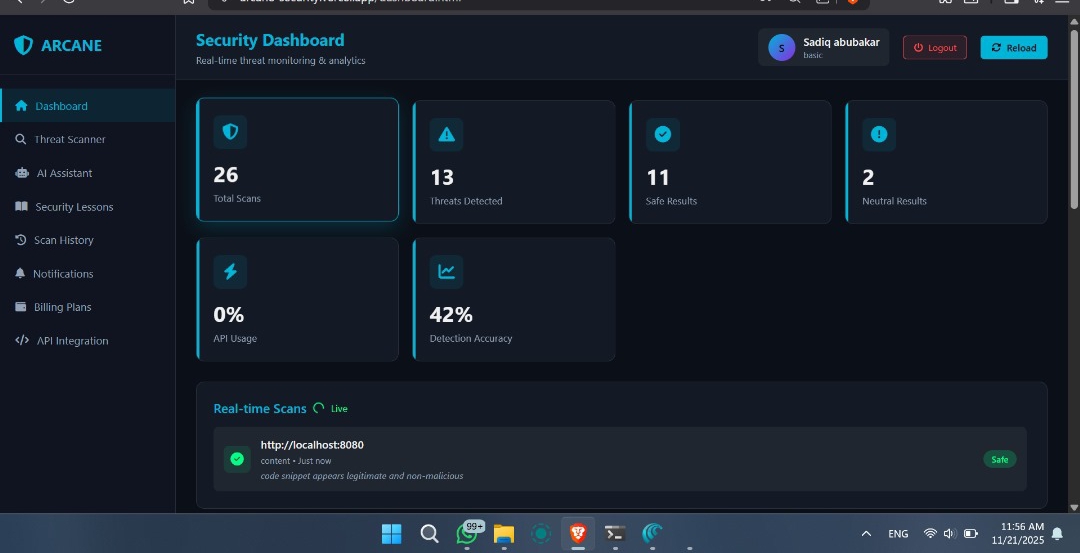Open the Dashboard sidebar item
The image size is (1080, 553).
coord(87,106)
